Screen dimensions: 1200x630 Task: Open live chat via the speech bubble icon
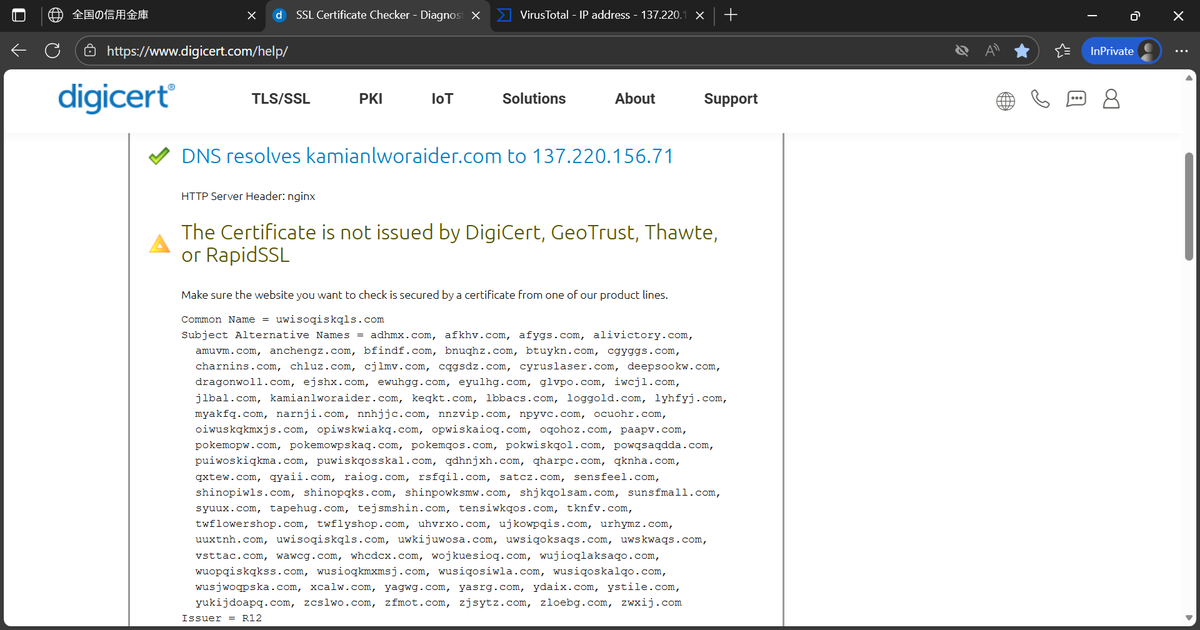point(1076,99)
